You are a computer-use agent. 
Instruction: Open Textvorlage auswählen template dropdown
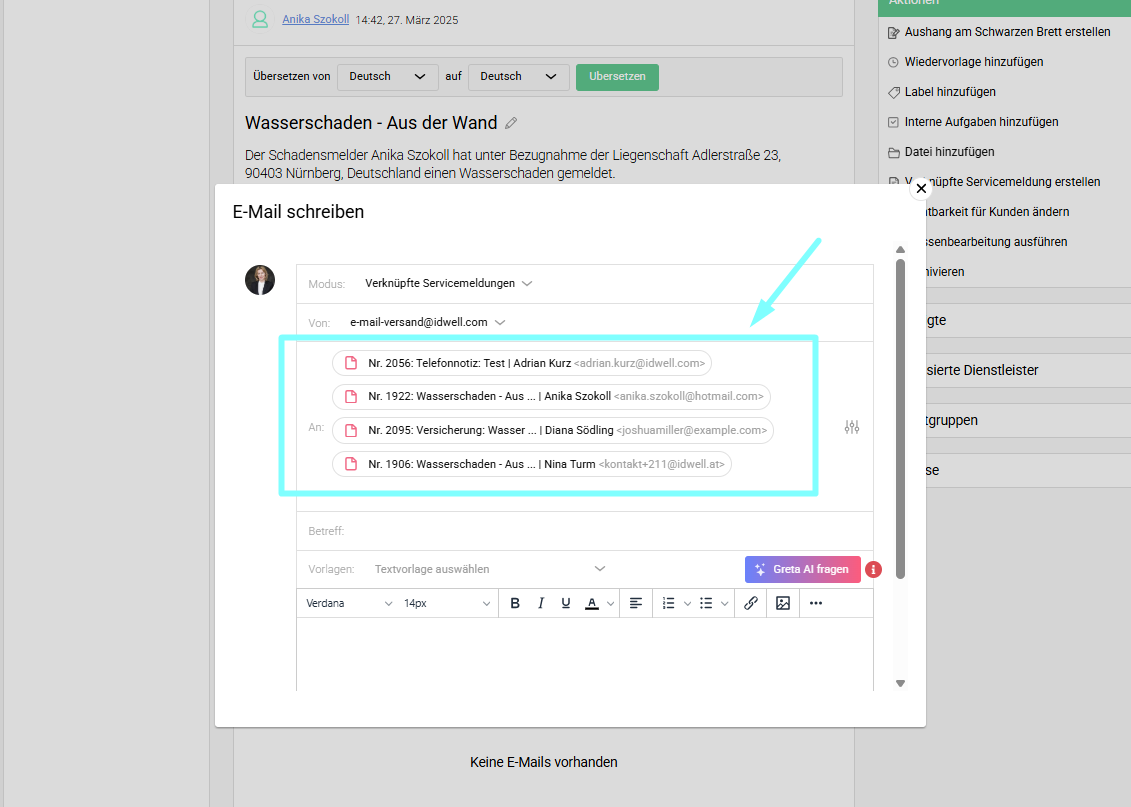coord(489,569)
